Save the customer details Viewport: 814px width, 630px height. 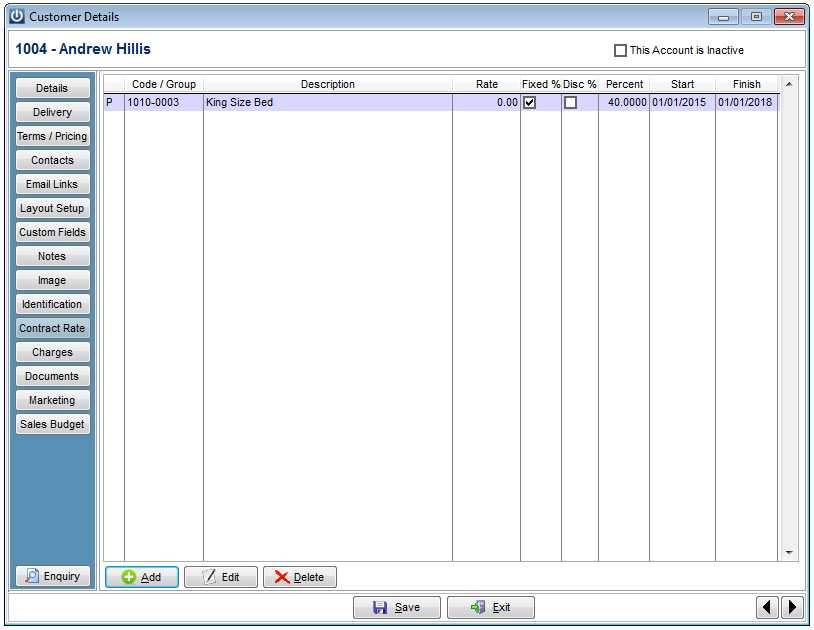(x=397, y=607)
